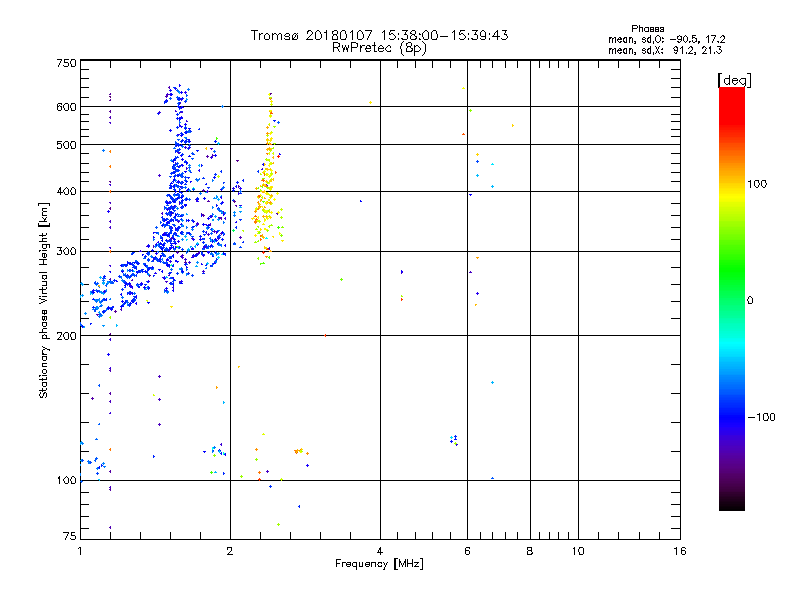This screenshot has width=800, height=600.
Task: Click the 'Frequency [MHz]' axis label
Action: [x=379, y=563]
